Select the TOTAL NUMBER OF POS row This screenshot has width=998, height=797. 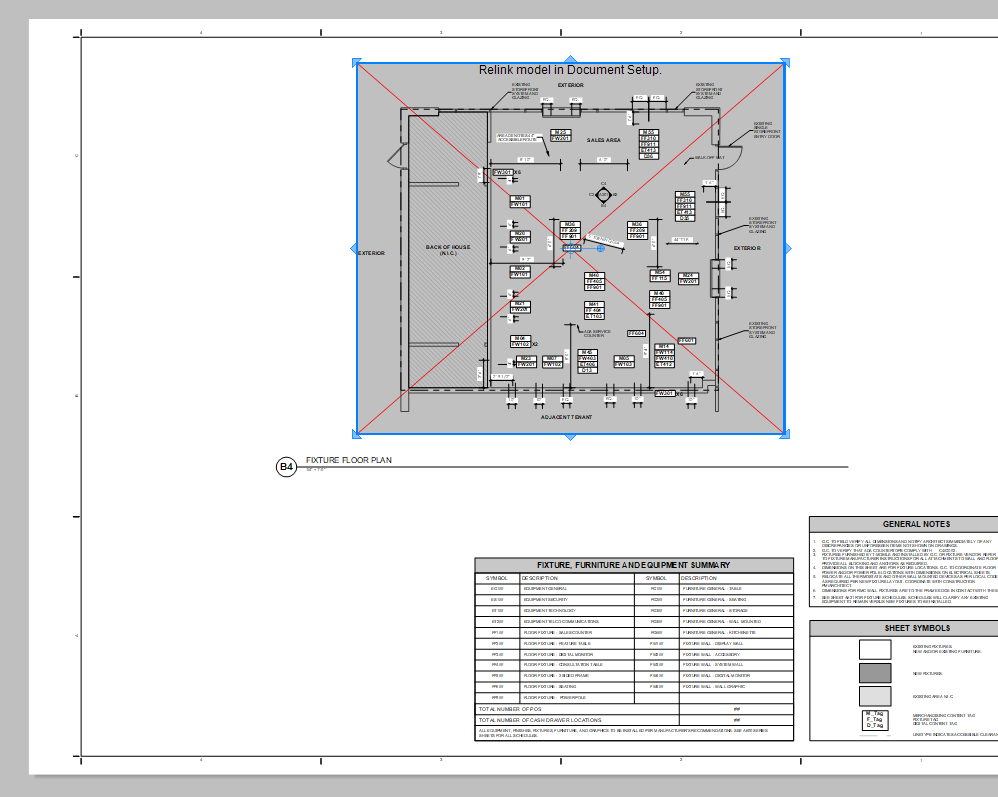pos(634,709)
